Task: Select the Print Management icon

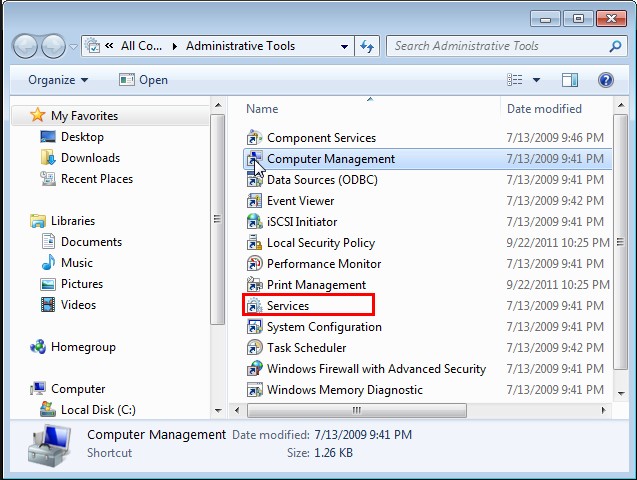Action: click(x=255, y=285)
